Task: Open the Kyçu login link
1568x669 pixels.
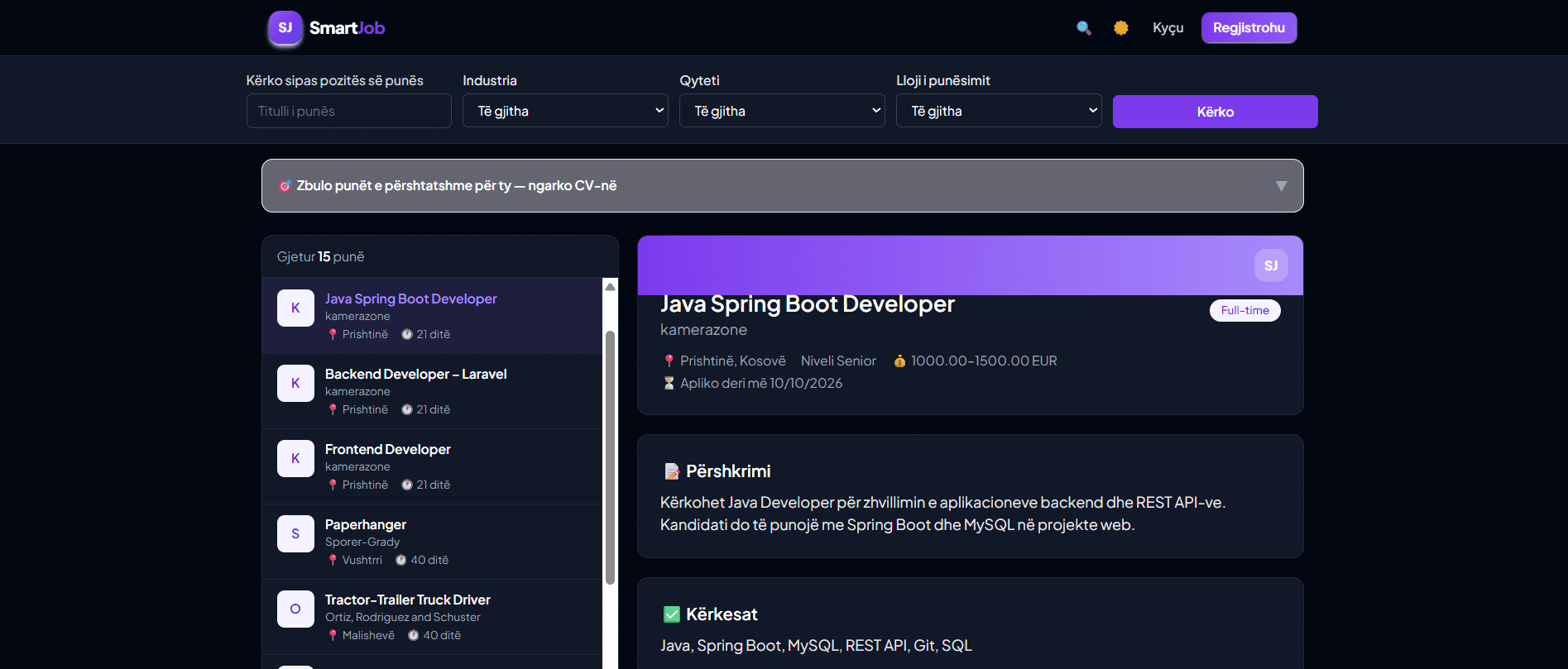Action: click(1168, 28)
